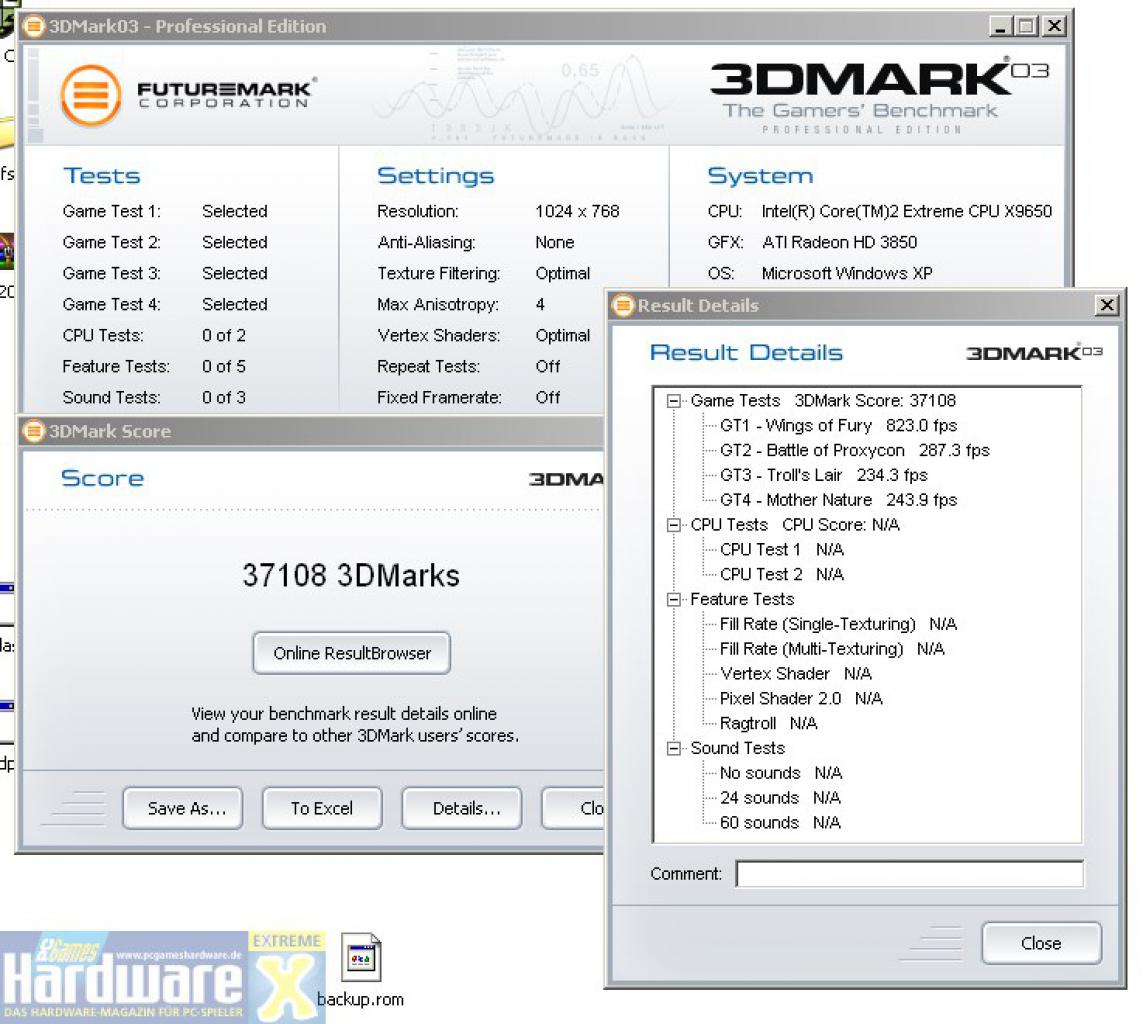This screenshot has height=1024, width=1143.
Task: Select GT1 - Wings of Fury row
Action: (x=838, y=426)
